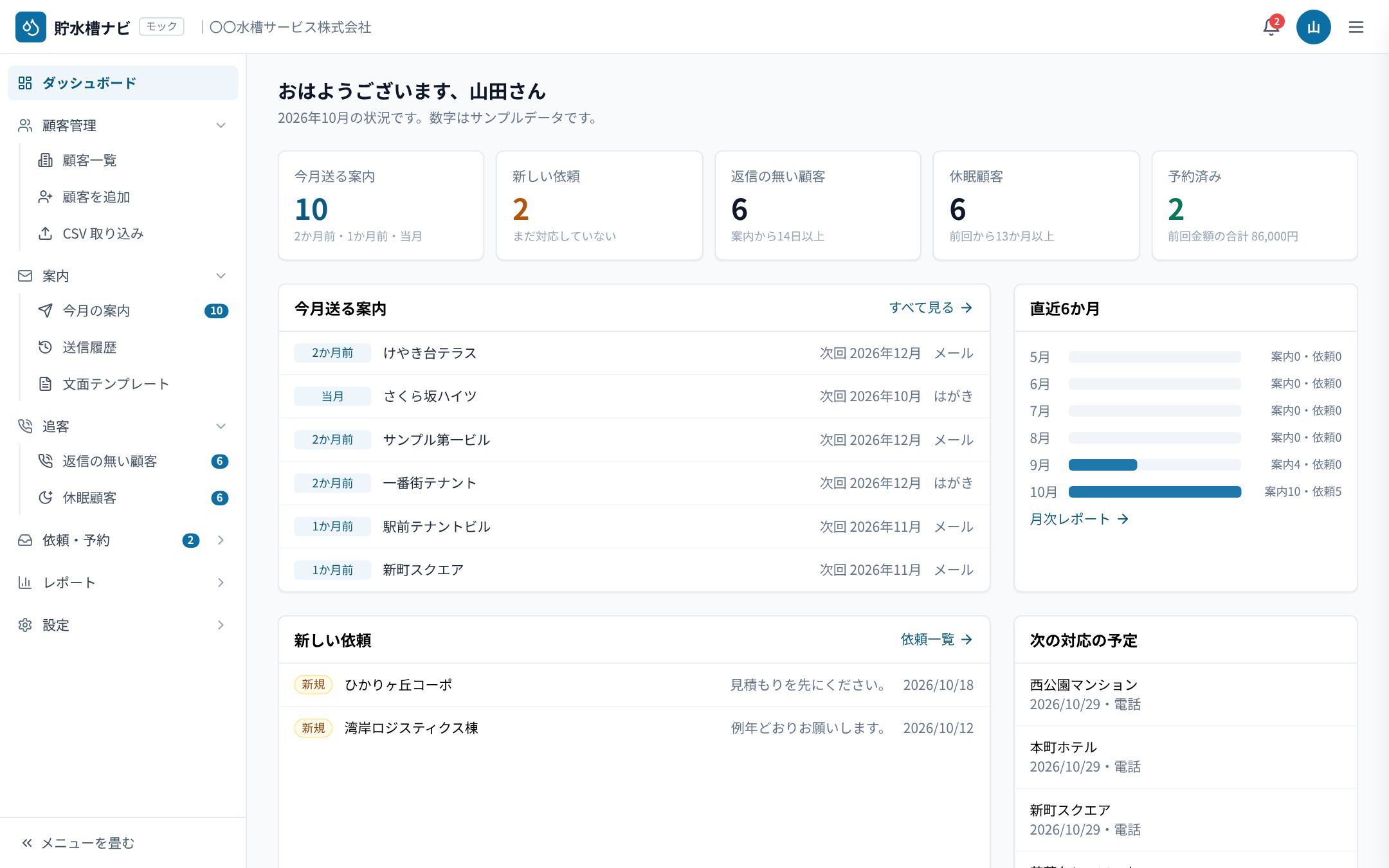Expand the 依頼・予約 chevron

pyautogui.click(x=221, y=540)
